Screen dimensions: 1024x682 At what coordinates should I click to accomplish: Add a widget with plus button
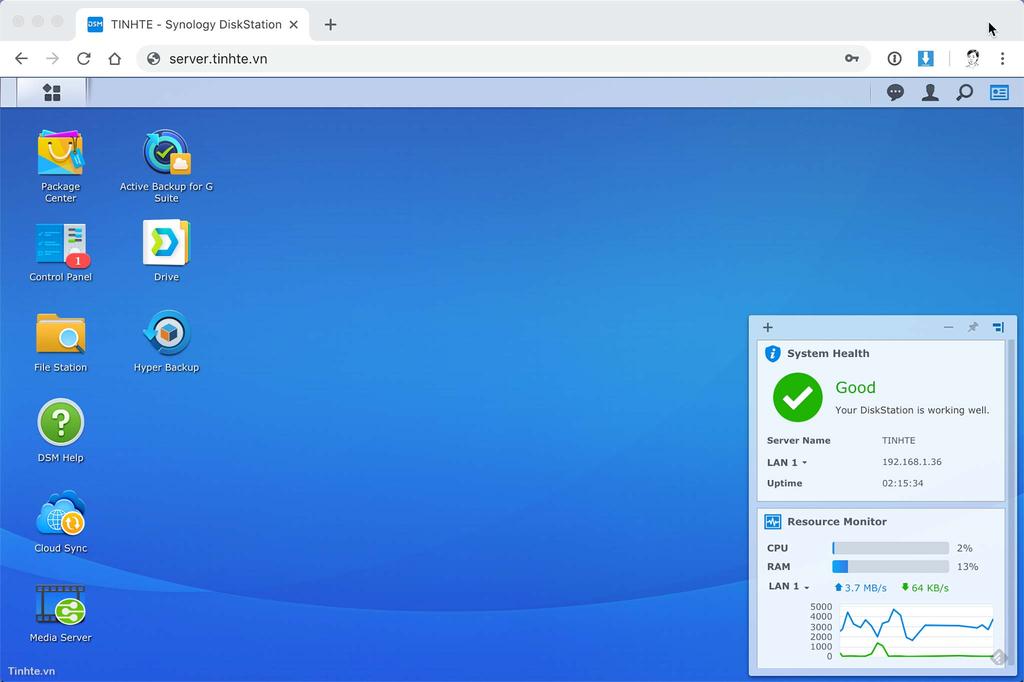click(767, 327)
